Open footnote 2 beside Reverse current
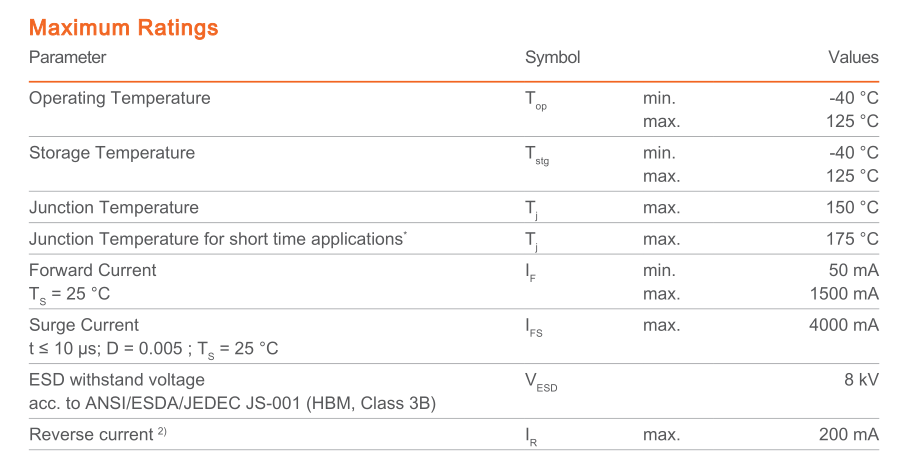The width and height of the screenshot is (909, 463). tap(161, 431)
